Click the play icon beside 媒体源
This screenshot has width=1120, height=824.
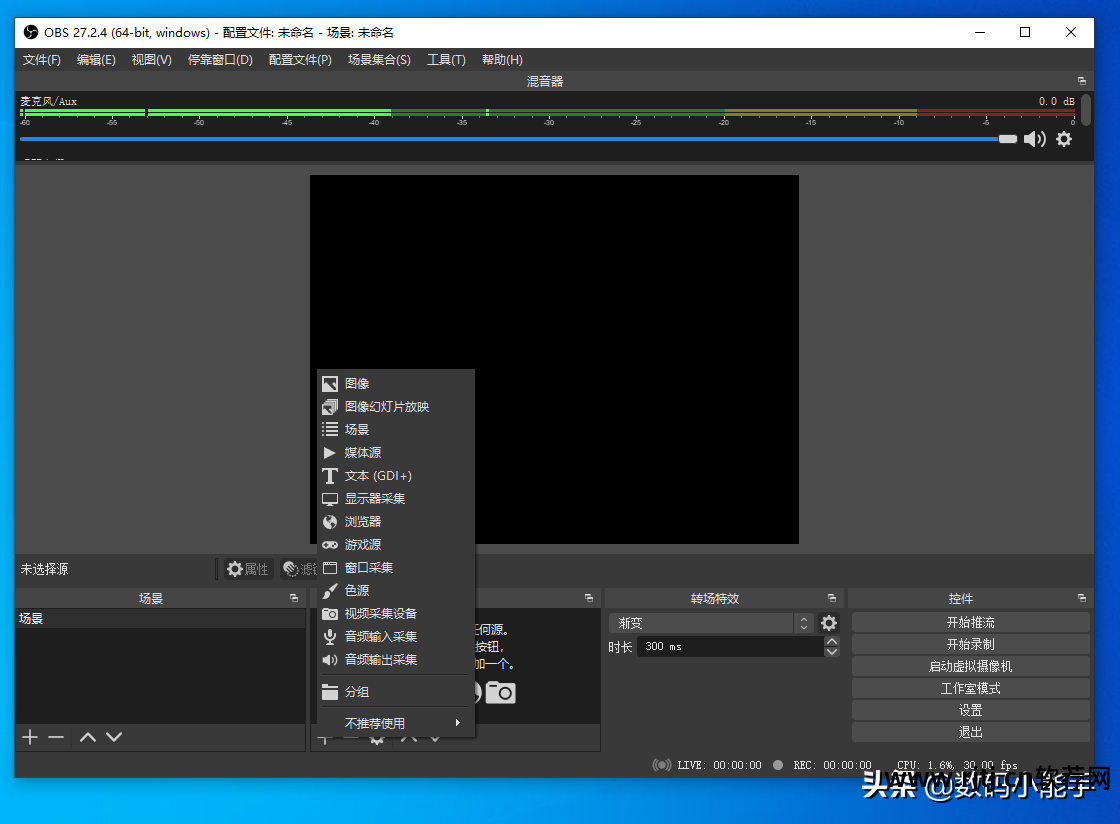point(329,453)
